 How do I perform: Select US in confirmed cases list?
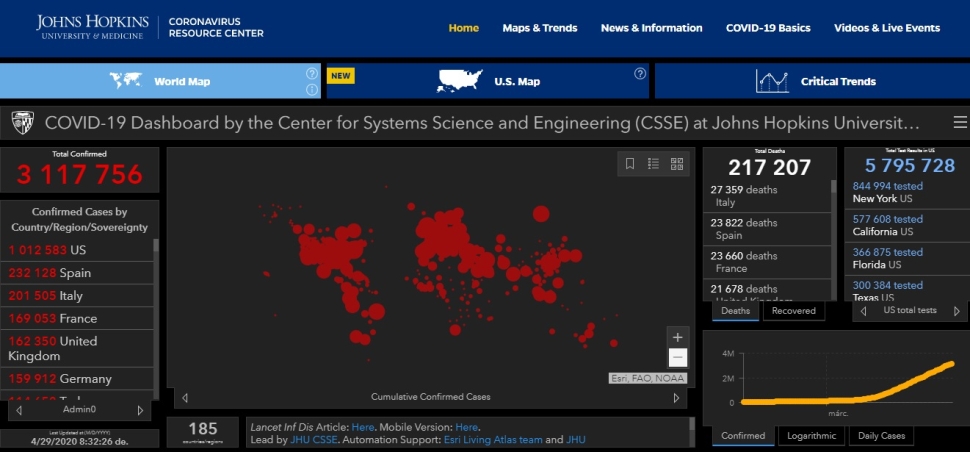(x=77, y=250)
